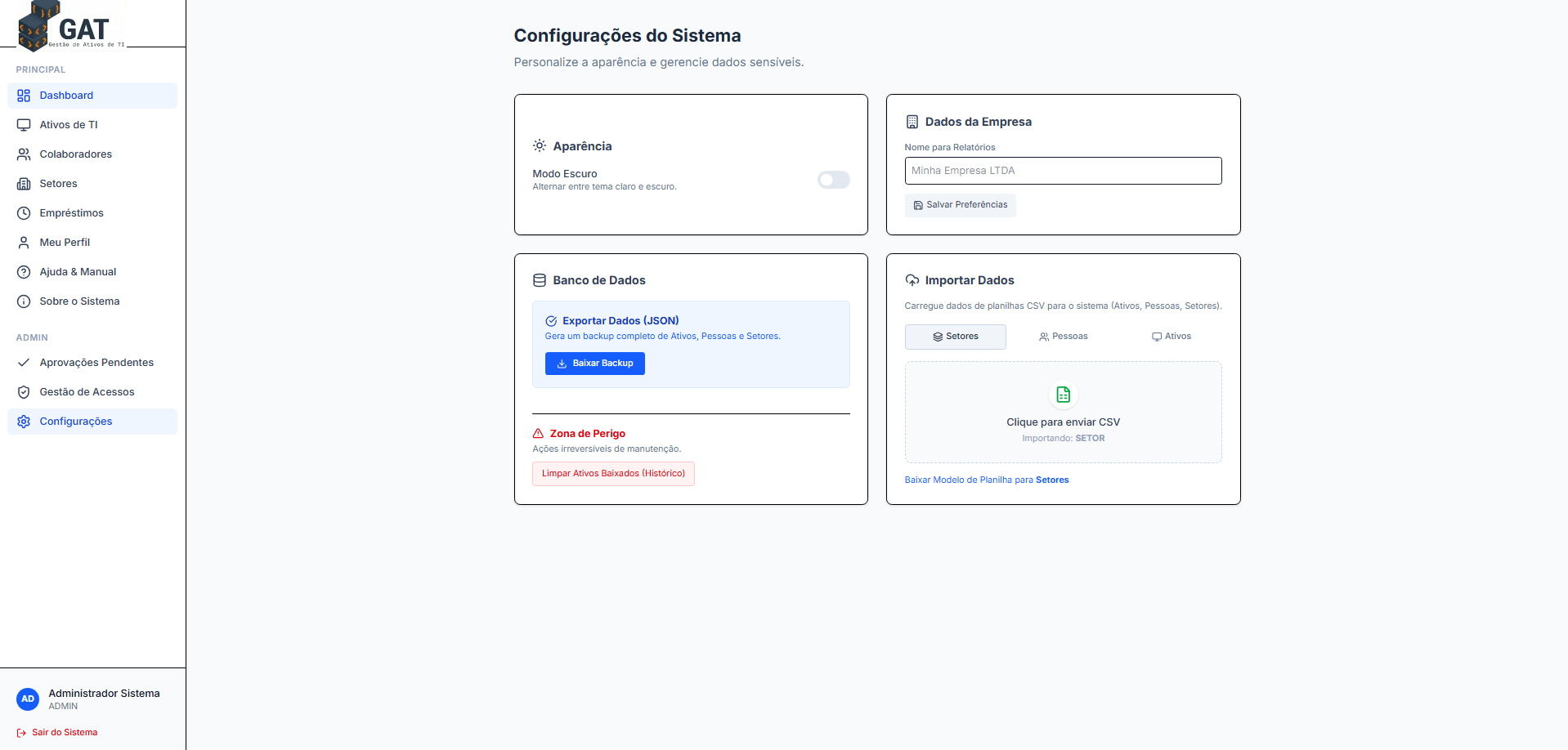
Task: Toggle the Modo Escuro switch
Action: (833, 180)
